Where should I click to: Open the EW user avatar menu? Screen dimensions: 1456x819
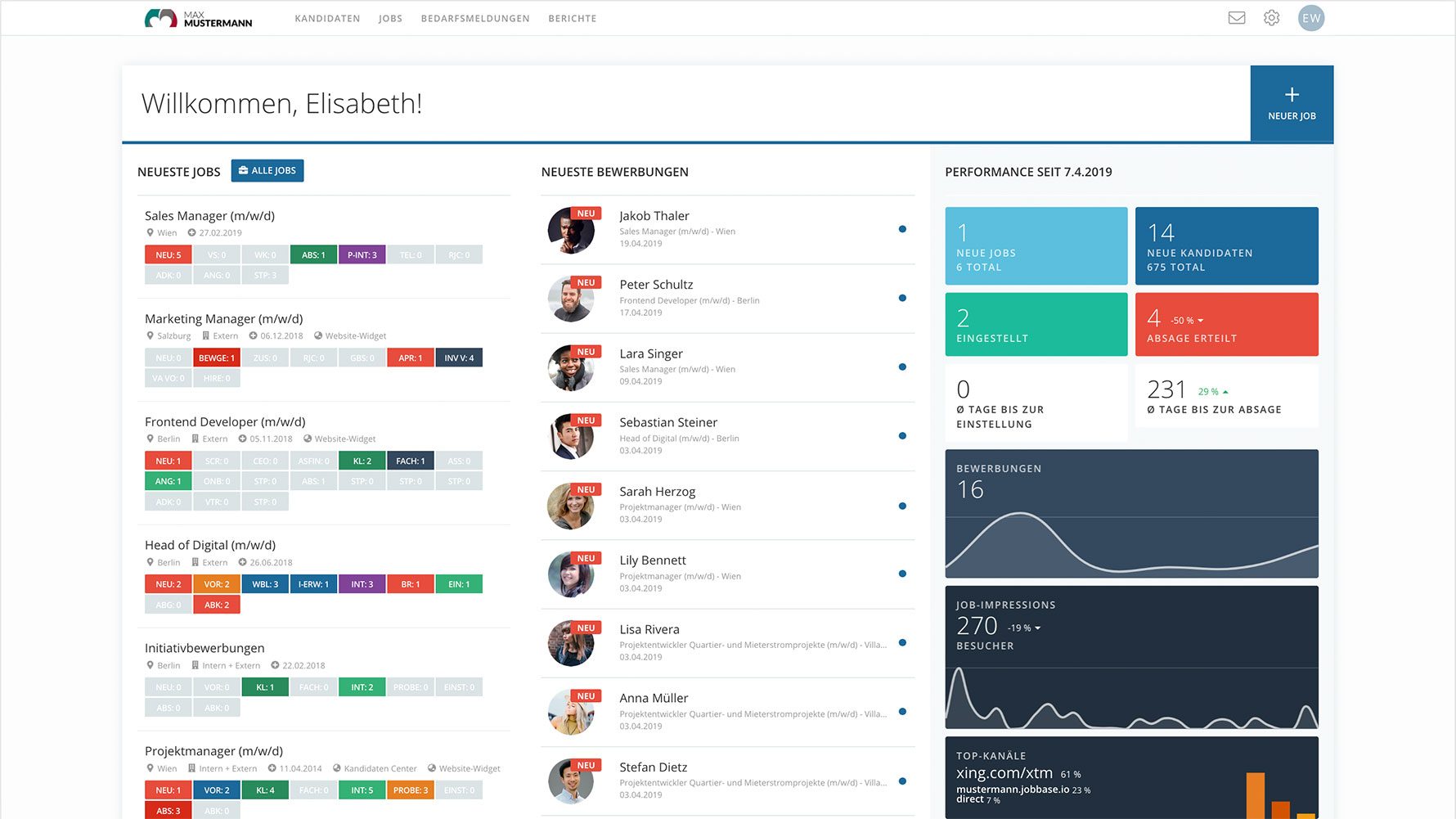pyautogui.click(x=1311, y=18)
